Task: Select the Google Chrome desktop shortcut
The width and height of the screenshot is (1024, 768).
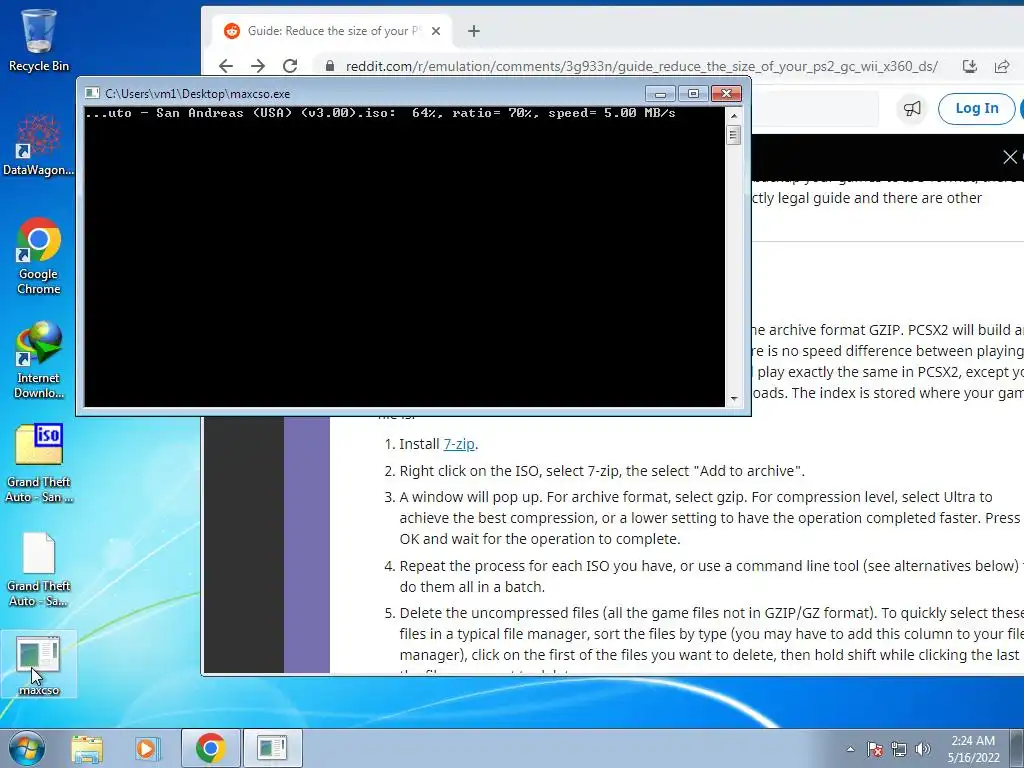Action: click(39, 256)
